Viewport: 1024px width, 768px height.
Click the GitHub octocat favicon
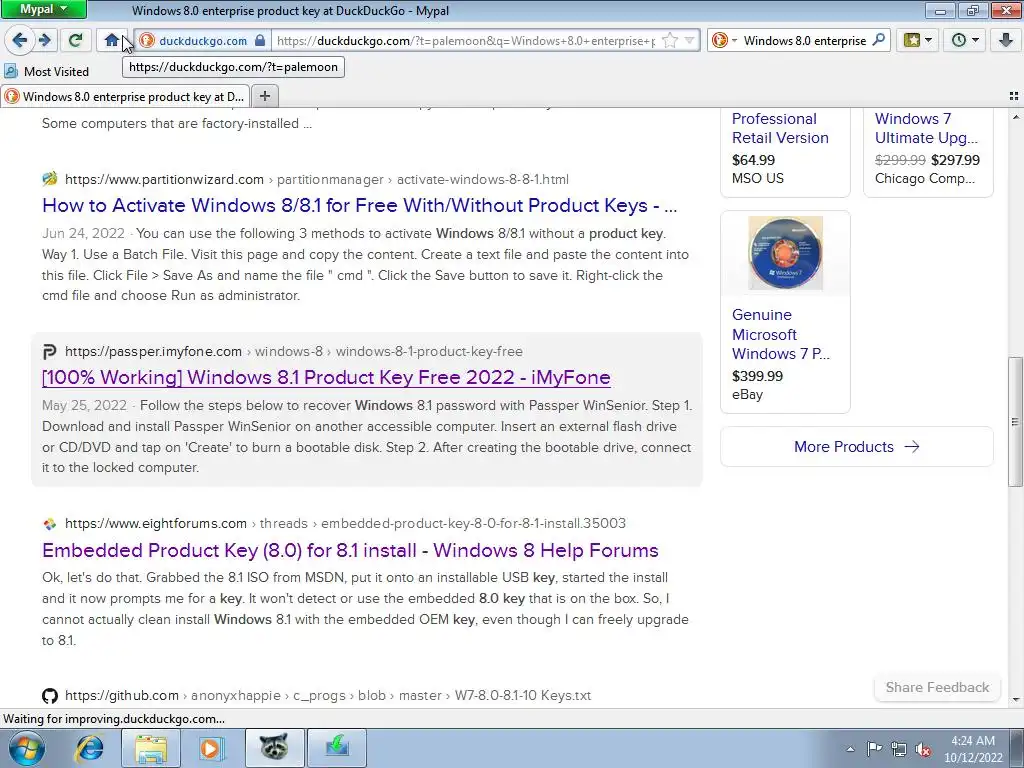click(50, 696)
